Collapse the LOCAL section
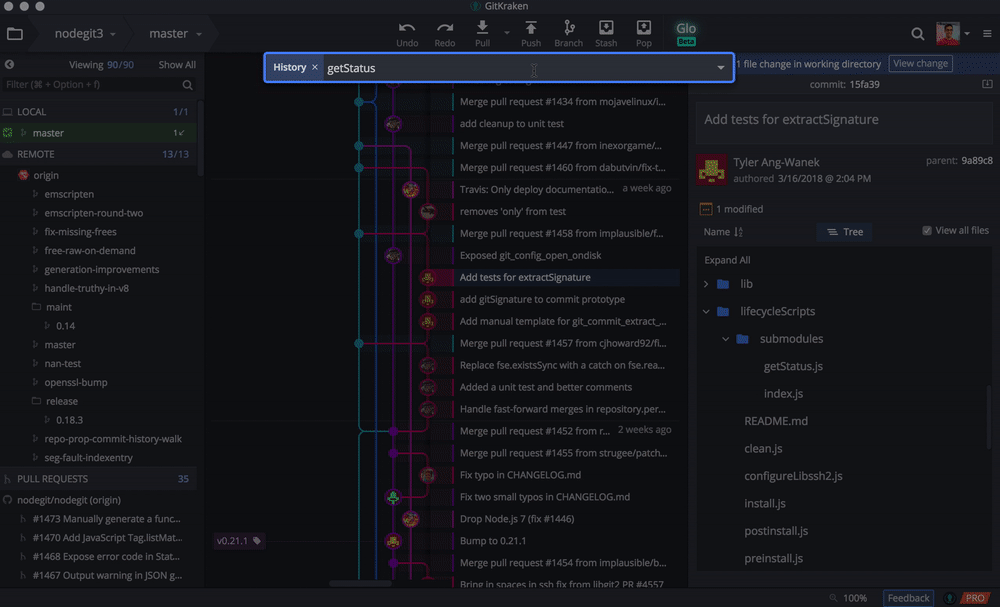 (98, 112)
